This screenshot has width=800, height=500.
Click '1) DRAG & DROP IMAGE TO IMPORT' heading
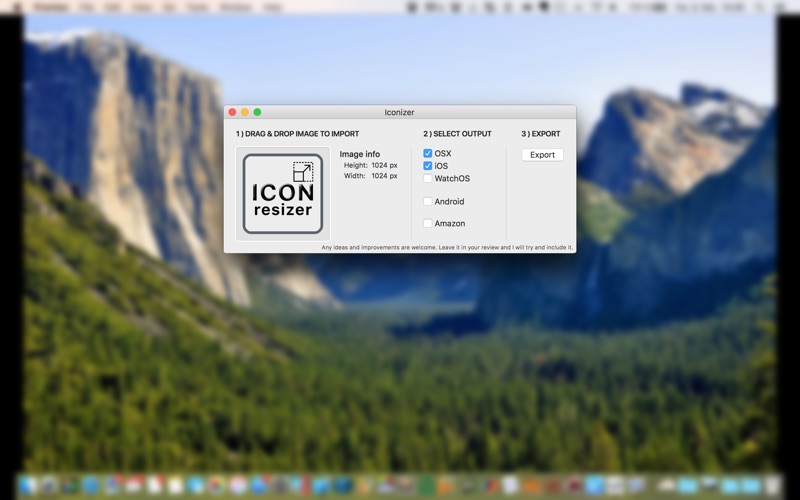click(297, 134)
